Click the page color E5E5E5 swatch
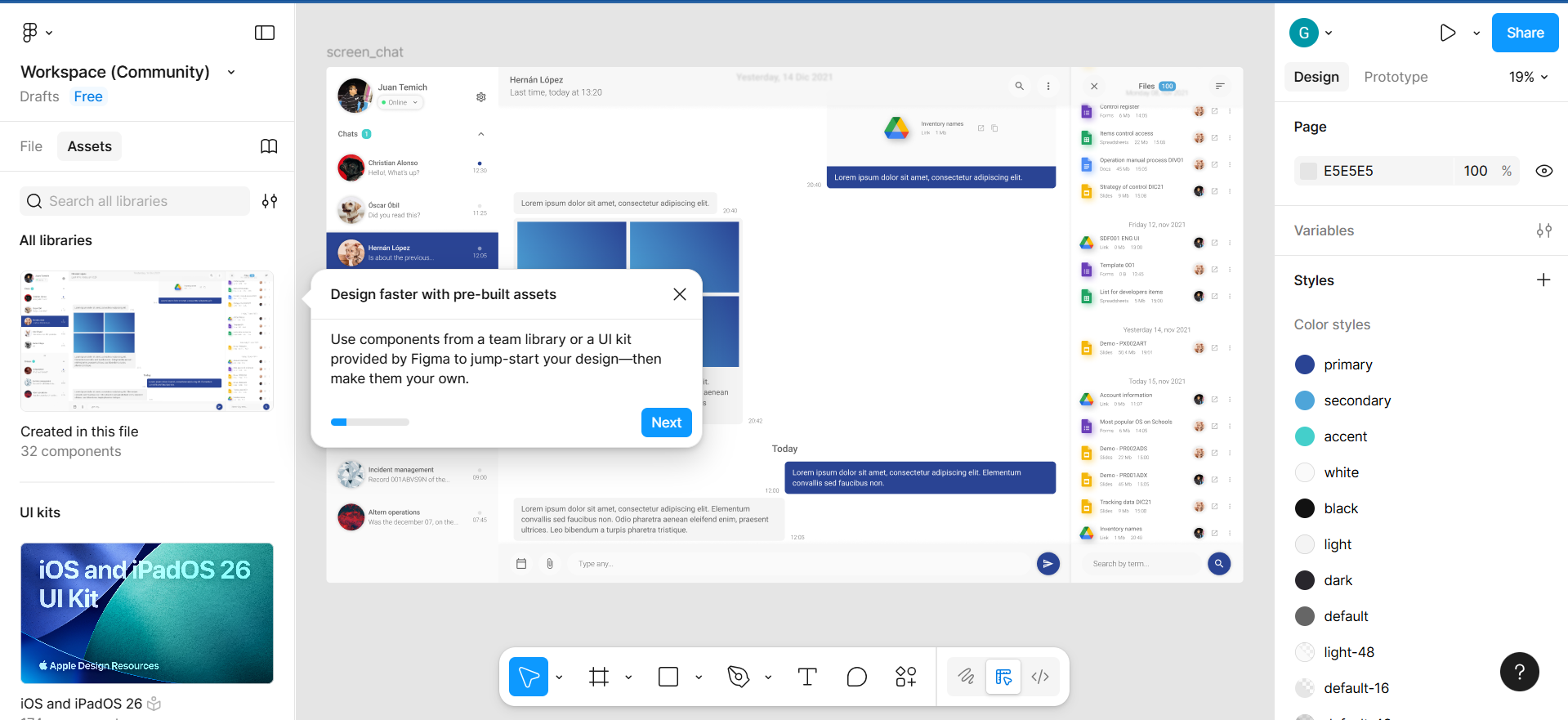The height and width of the screenshot is (720, 1568). (x=1308, y=171)
